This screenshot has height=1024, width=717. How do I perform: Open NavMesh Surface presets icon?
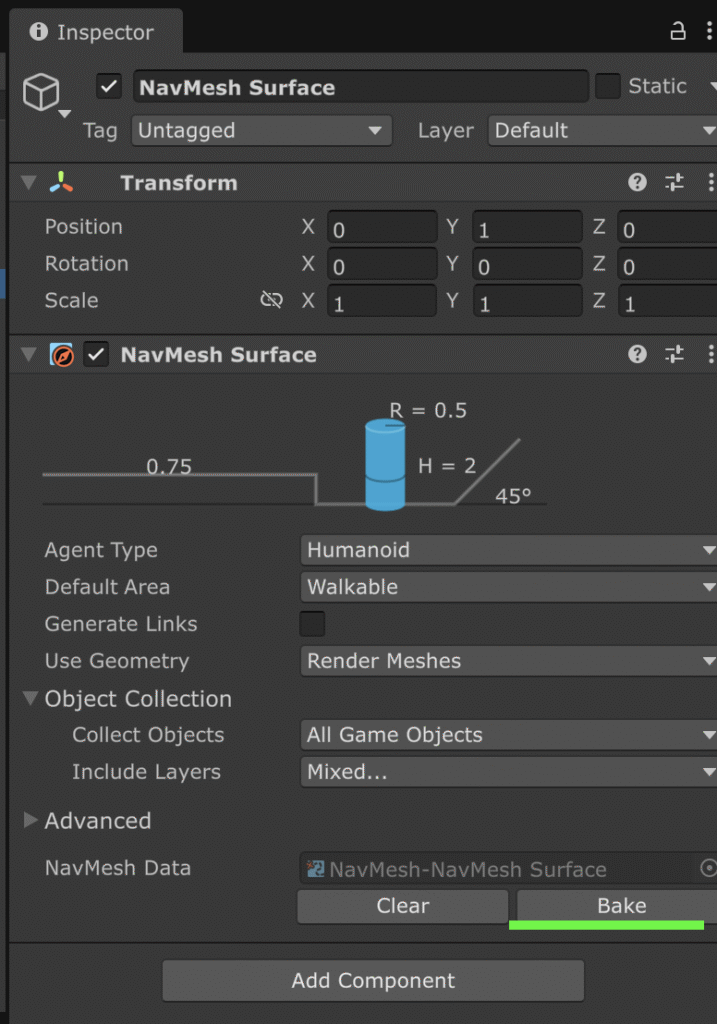point(675,354)
